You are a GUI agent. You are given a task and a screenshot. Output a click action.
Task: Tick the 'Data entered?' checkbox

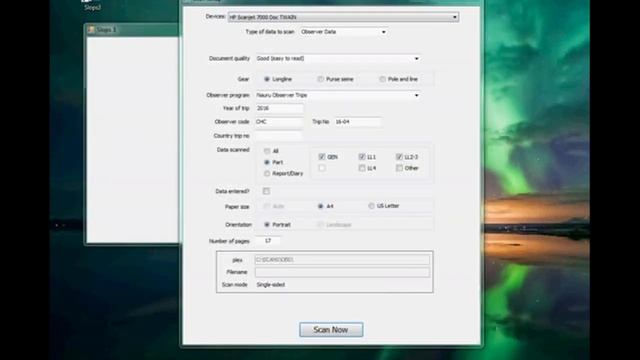(266, 191)
